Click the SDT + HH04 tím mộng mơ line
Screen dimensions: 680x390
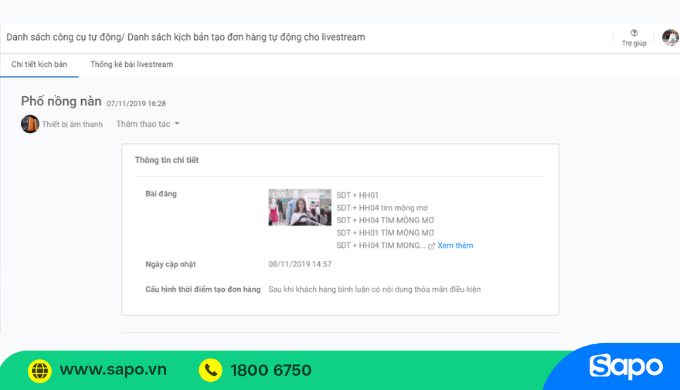point(382,208)
